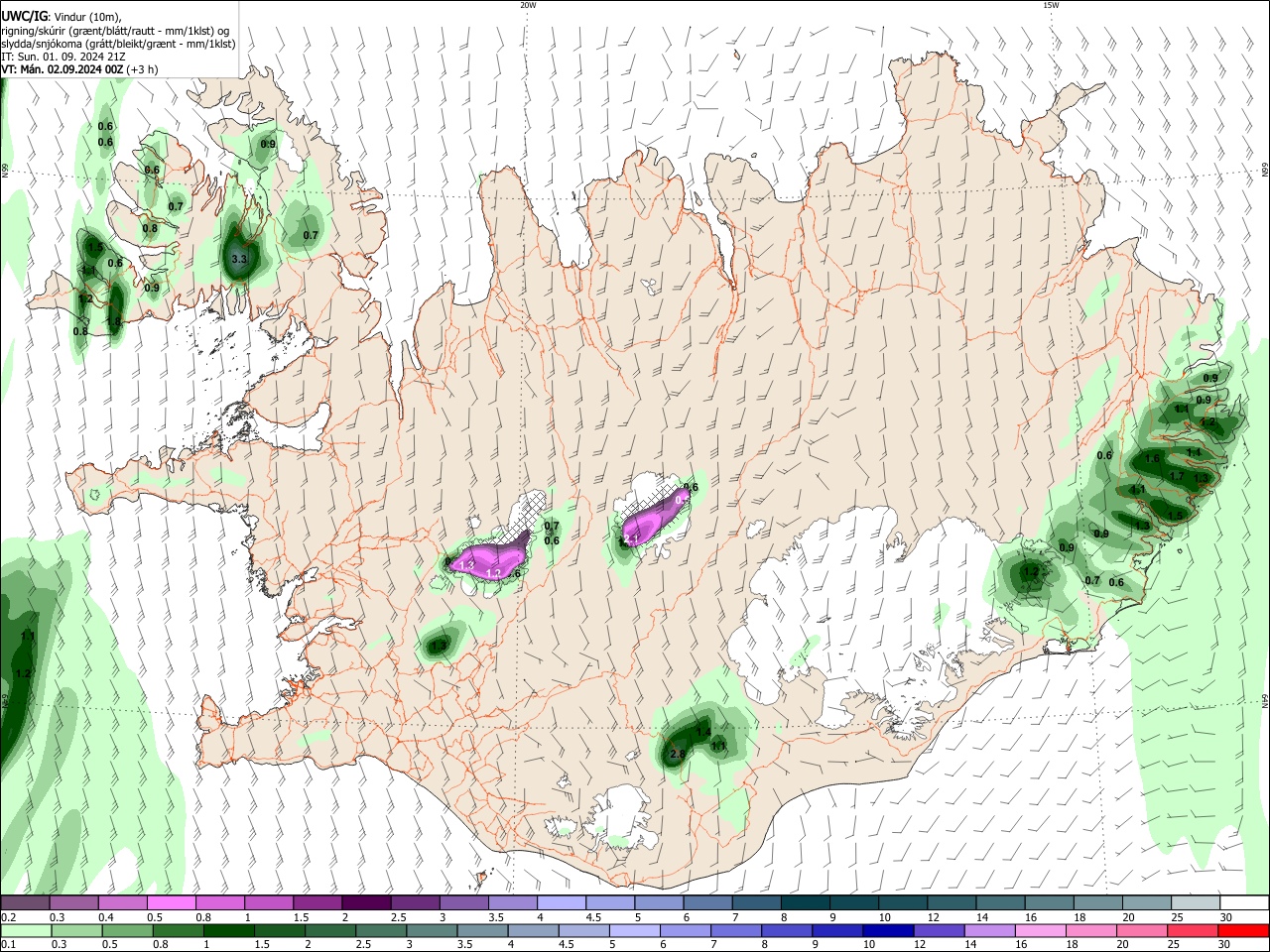Select the periwinkle 4 swatch in snow scale
The width and height of the screenshot is (1270, 952).
(x=562, y=903)
